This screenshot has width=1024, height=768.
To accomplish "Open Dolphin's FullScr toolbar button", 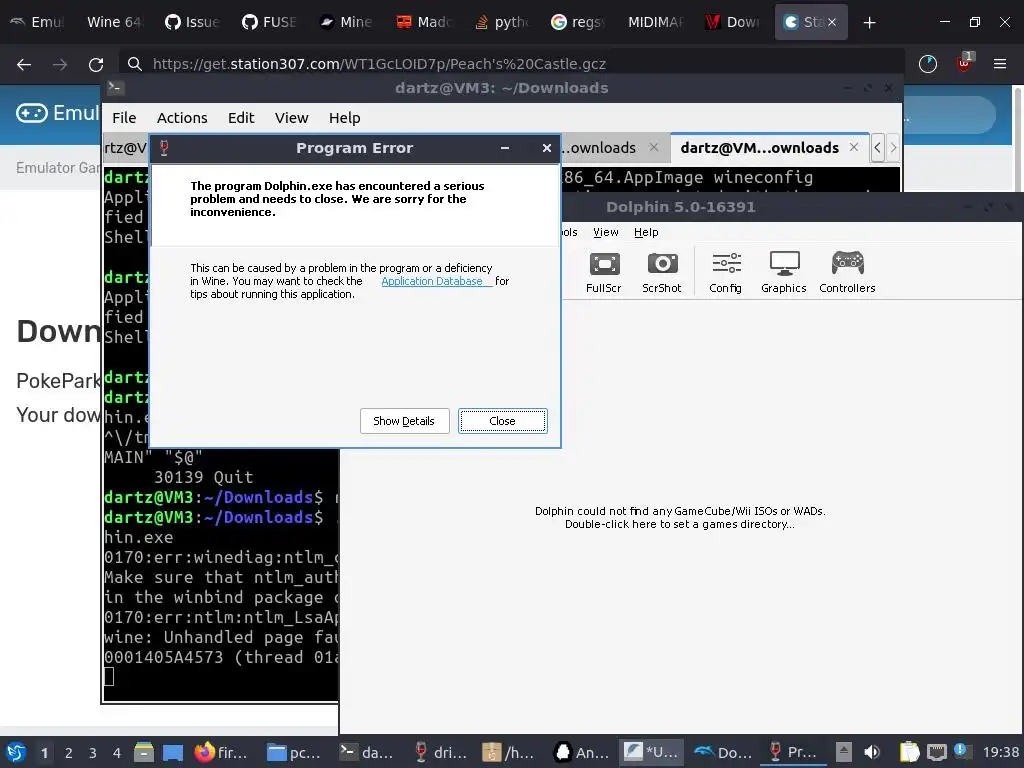I will 603,272.
